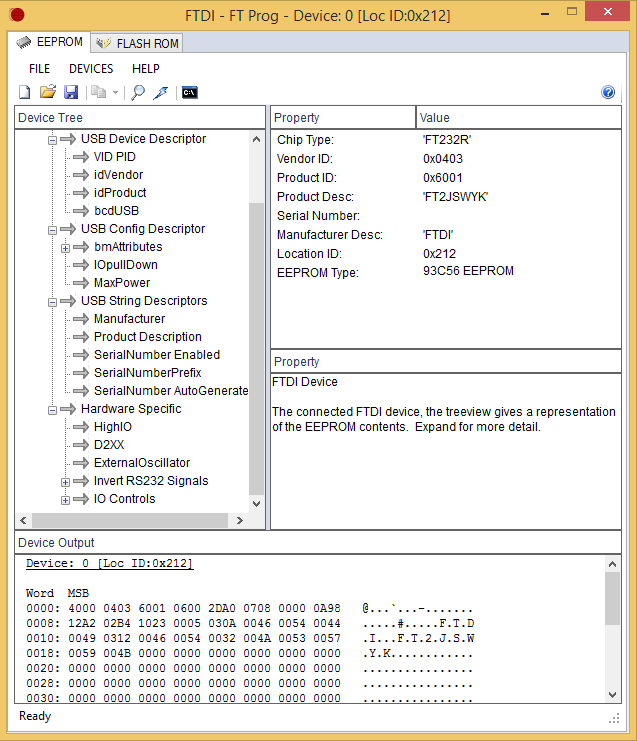Click the arrow icon beside USB Device Descriptor
This screenshot has width=637, height=741.
pos(68,139)
